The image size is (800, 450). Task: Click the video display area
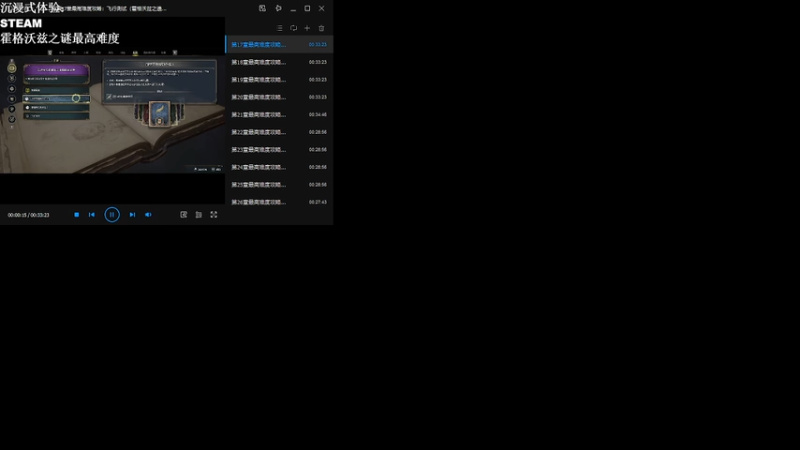click(x=112, y=111)
